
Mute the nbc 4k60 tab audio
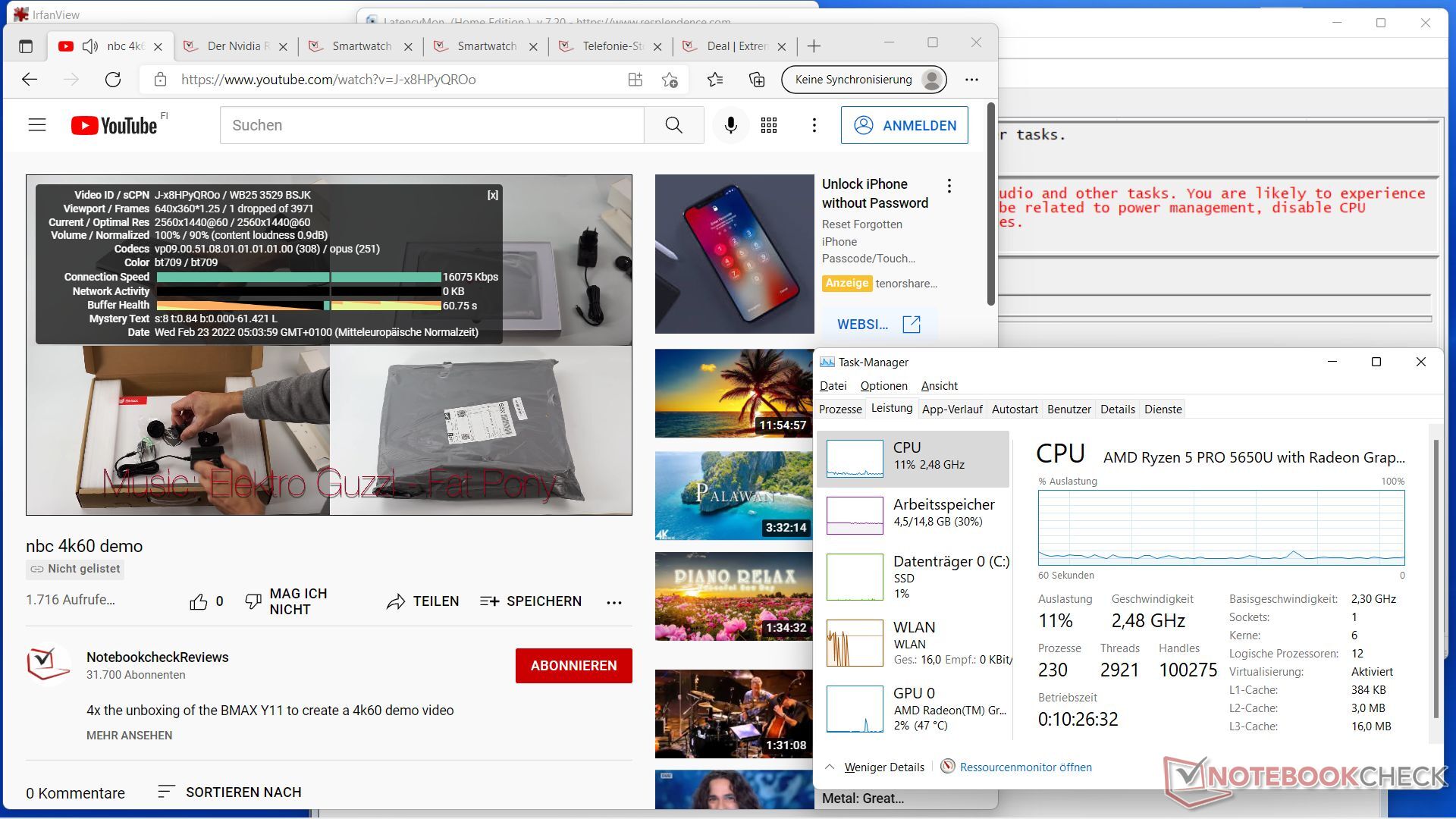(x=90, y=46)
